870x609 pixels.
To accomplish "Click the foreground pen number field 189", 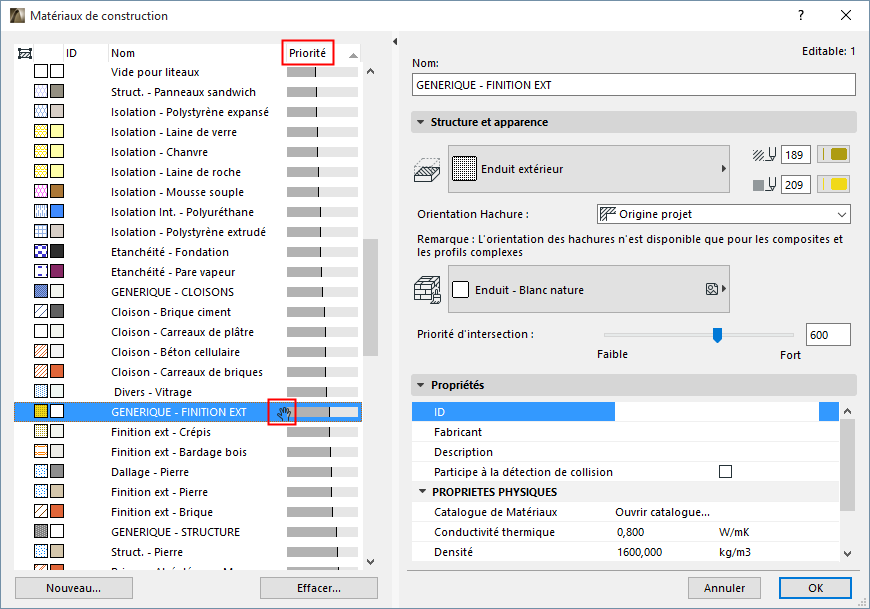I will coord(796,155).
